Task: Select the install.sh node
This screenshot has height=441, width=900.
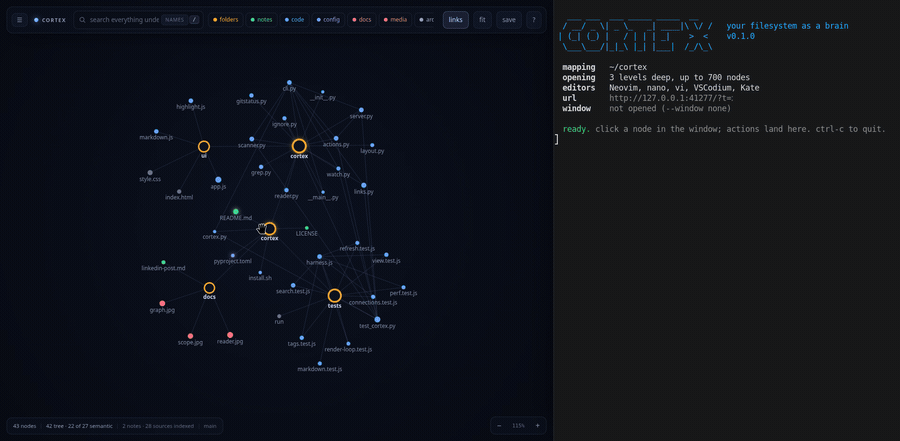Action: pos(260,273)
